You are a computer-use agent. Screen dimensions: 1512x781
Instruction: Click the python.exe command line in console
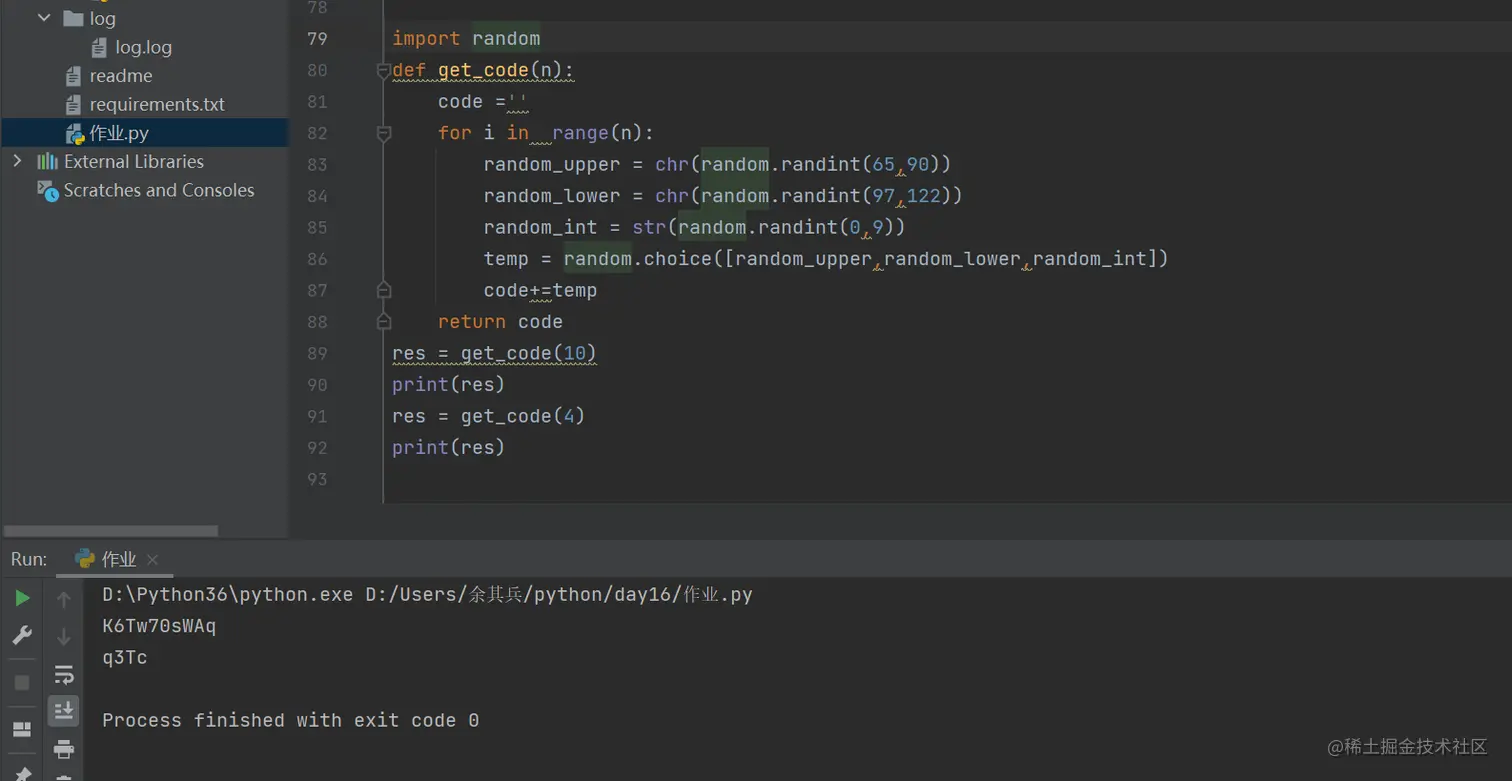[427, 595]
